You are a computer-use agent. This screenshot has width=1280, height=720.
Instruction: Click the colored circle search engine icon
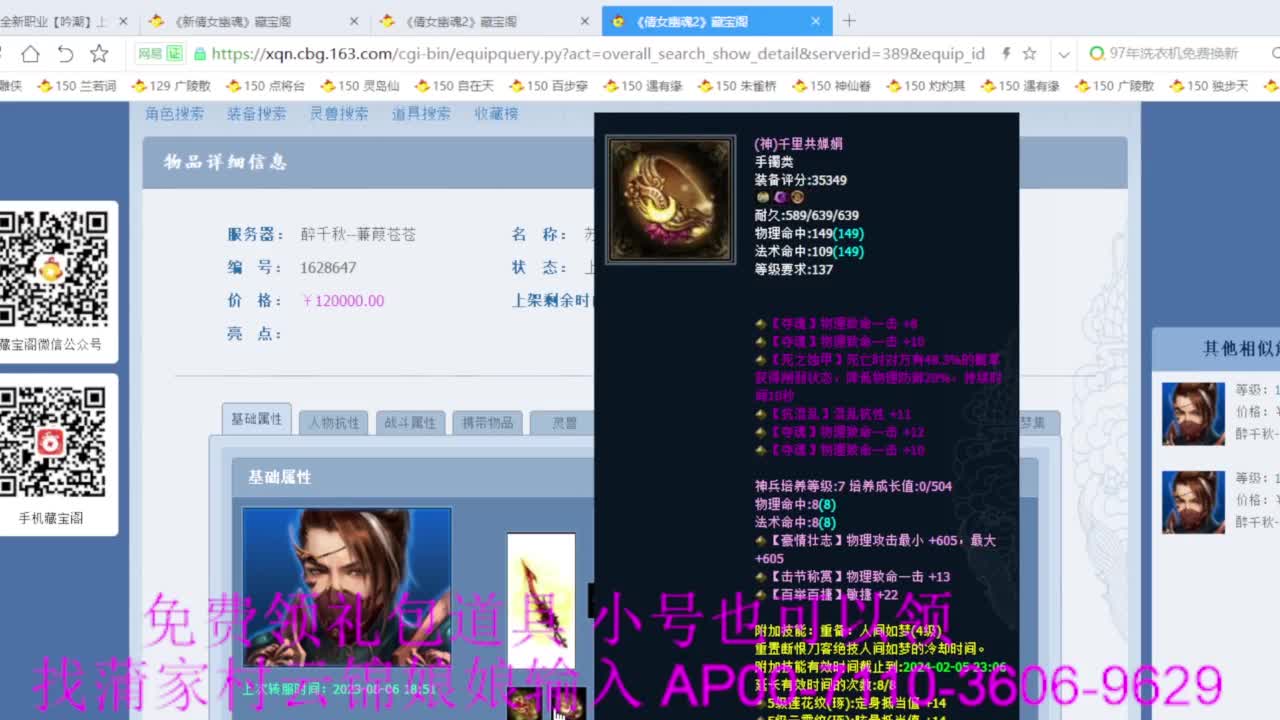1097,55
